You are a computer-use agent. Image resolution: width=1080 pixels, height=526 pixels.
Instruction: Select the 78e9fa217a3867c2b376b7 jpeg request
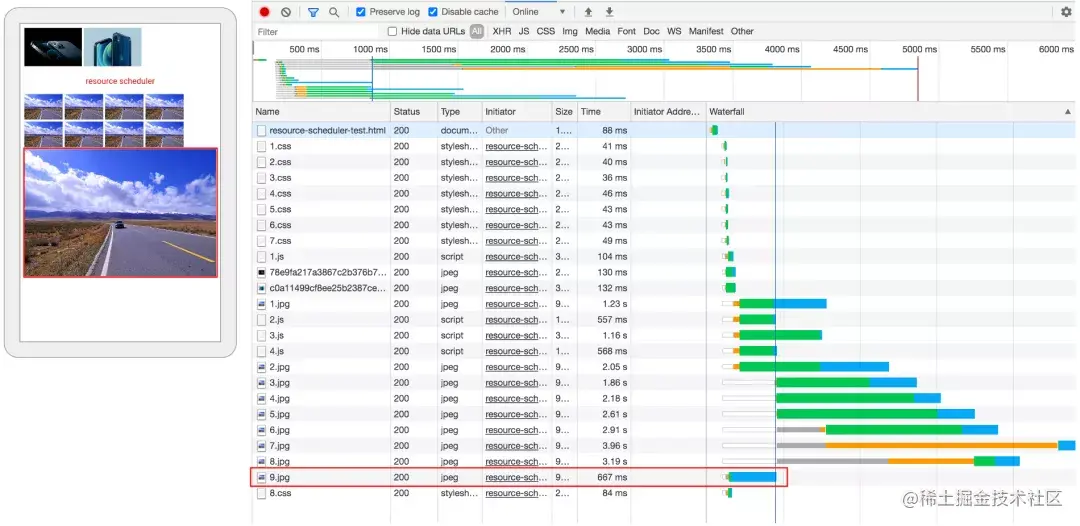[664, 273]
